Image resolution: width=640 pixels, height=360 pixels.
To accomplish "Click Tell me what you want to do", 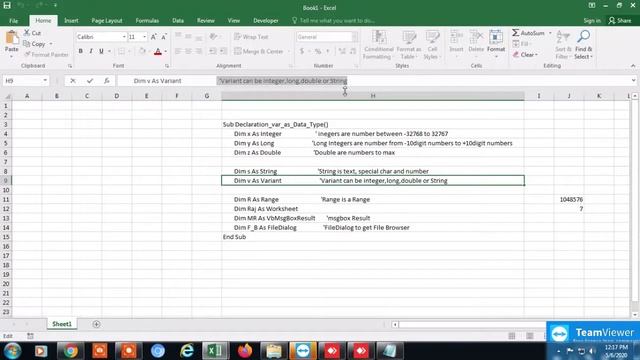I will (333, 20).
